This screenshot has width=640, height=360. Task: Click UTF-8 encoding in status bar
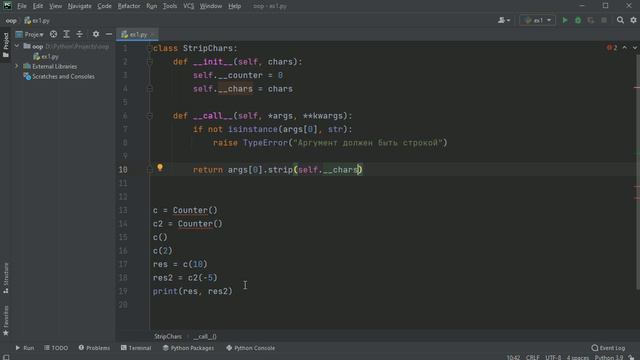[553, 357]
